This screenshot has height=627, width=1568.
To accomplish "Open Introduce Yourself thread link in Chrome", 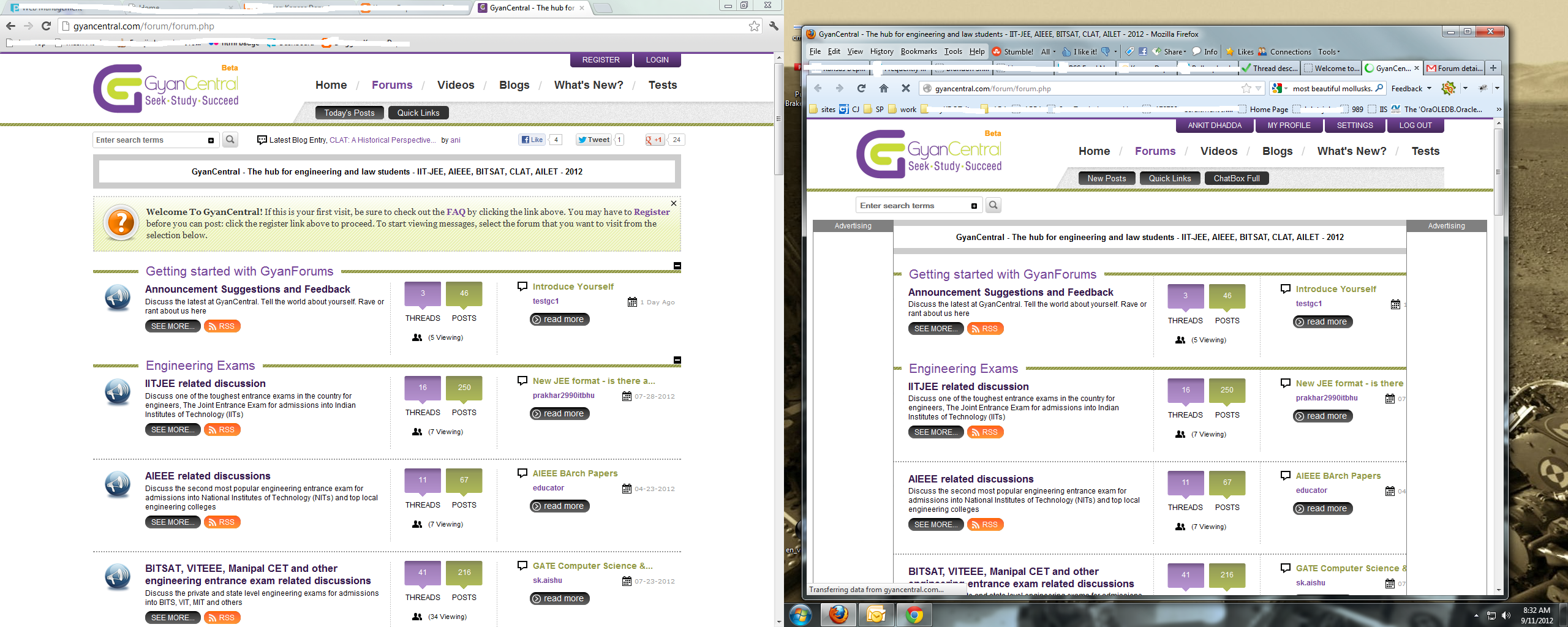I will point(573,287).
